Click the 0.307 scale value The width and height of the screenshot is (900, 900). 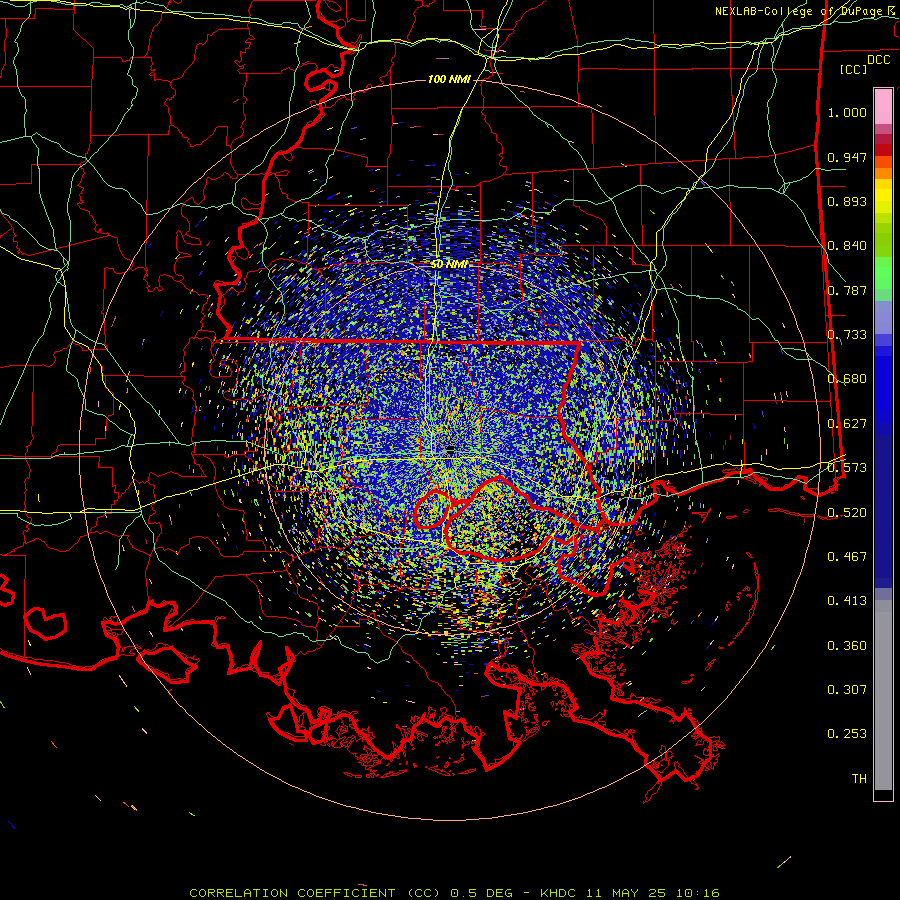point(847,690)
